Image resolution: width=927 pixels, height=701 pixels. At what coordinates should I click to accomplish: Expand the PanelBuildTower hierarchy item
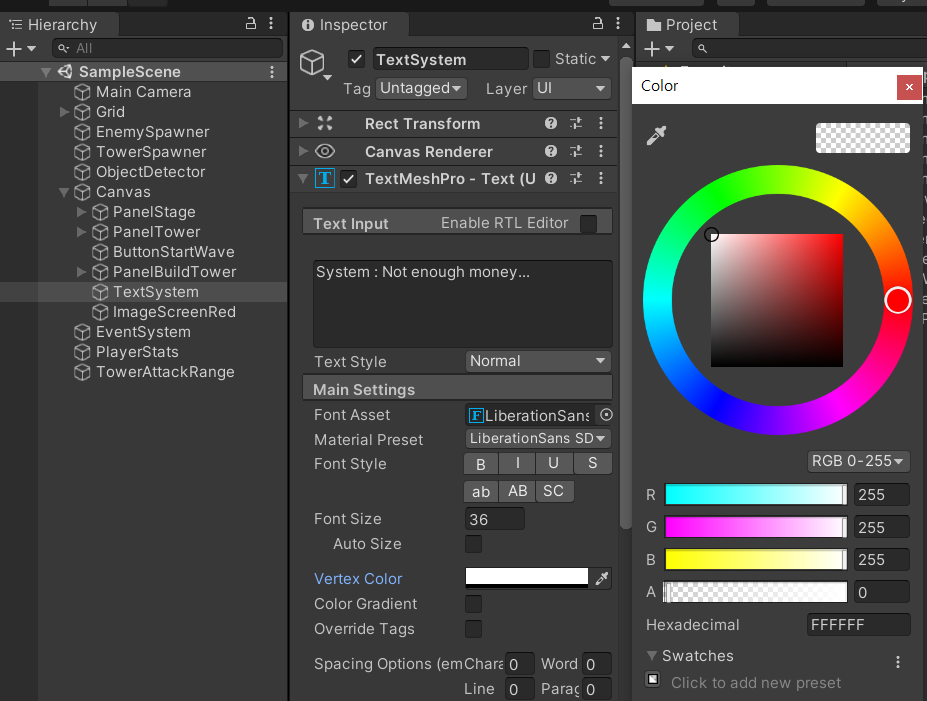point(82,272)
